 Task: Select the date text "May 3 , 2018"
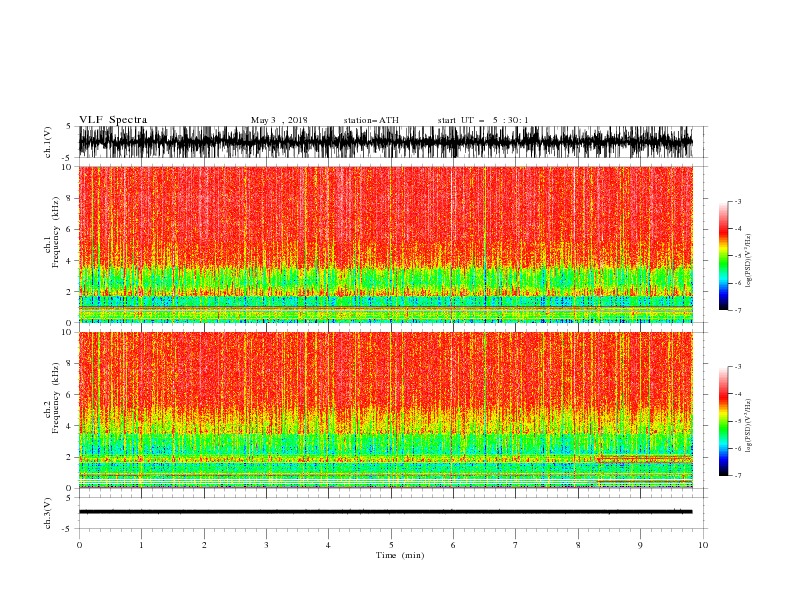(x=279, y=120)
